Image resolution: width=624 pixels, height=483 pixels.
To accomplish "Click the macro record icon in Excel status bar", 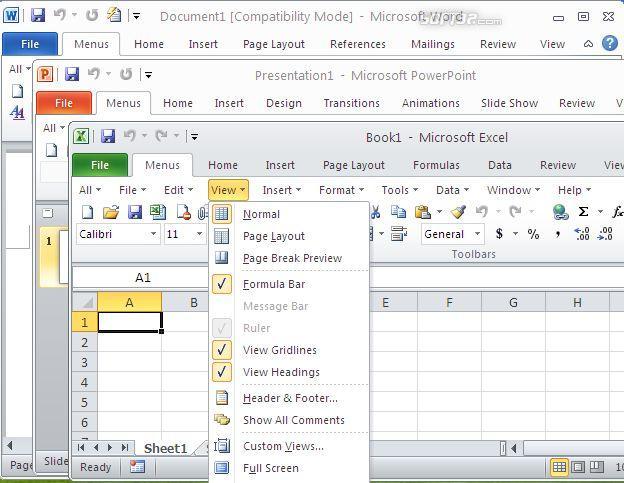I will point(137,467).
